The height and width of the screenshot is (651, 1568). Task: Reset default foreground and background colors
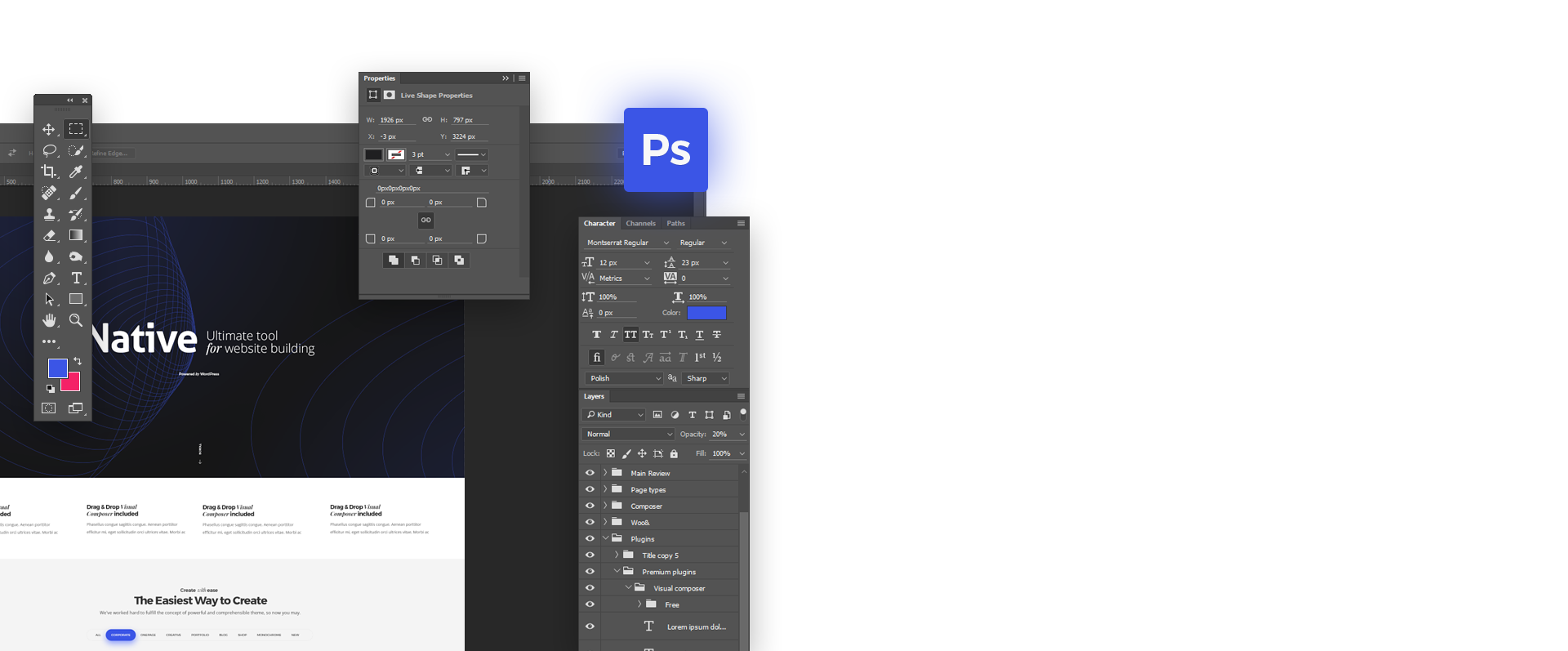tap(51, 389)
